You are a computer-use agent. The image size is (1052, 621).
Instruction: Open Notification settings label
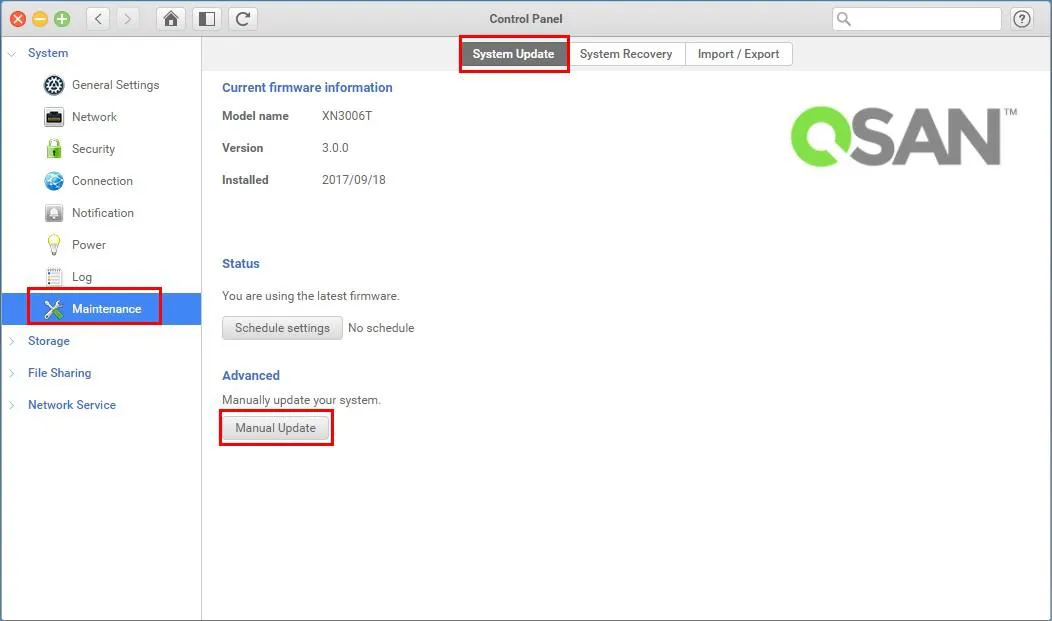[103, 213]
